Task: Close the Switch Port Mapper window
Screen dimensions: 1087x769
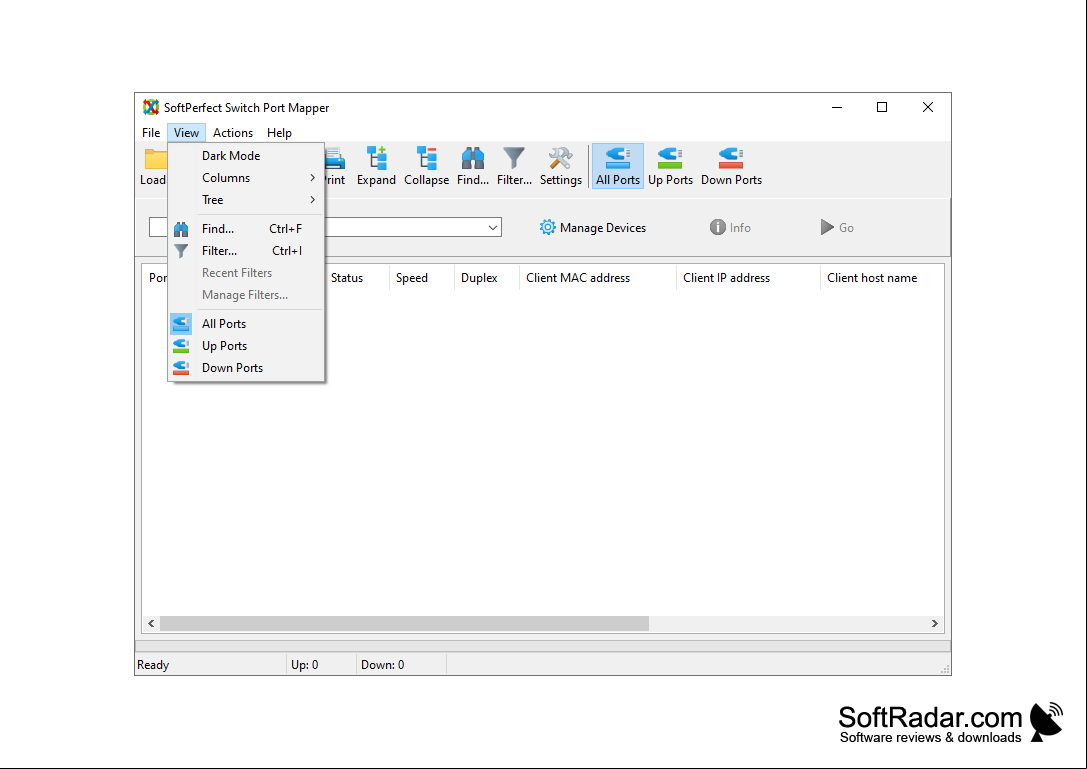Action: pos(928,107)
